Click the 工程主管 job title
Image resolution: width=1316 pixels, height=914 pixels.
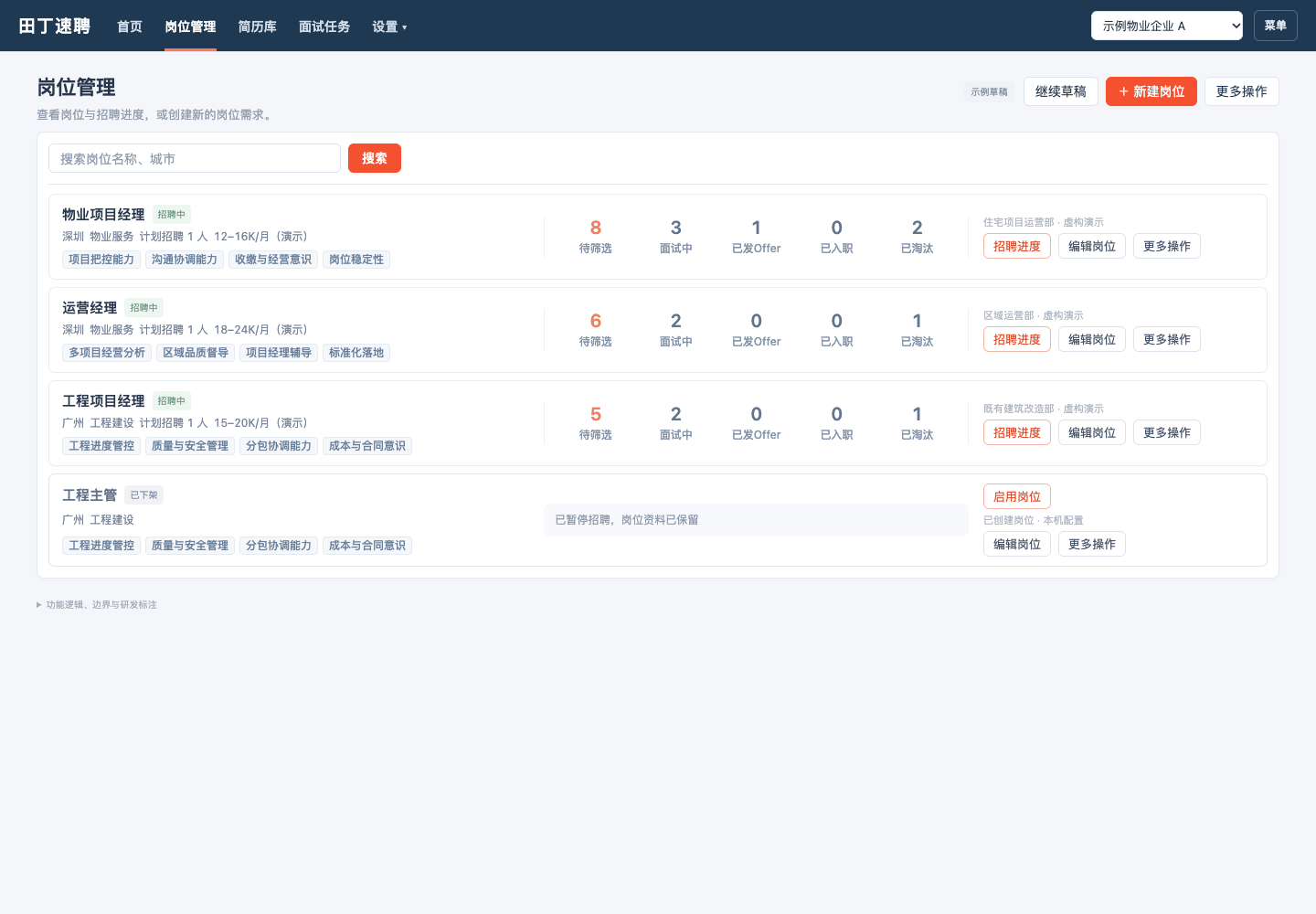[90, 494]
